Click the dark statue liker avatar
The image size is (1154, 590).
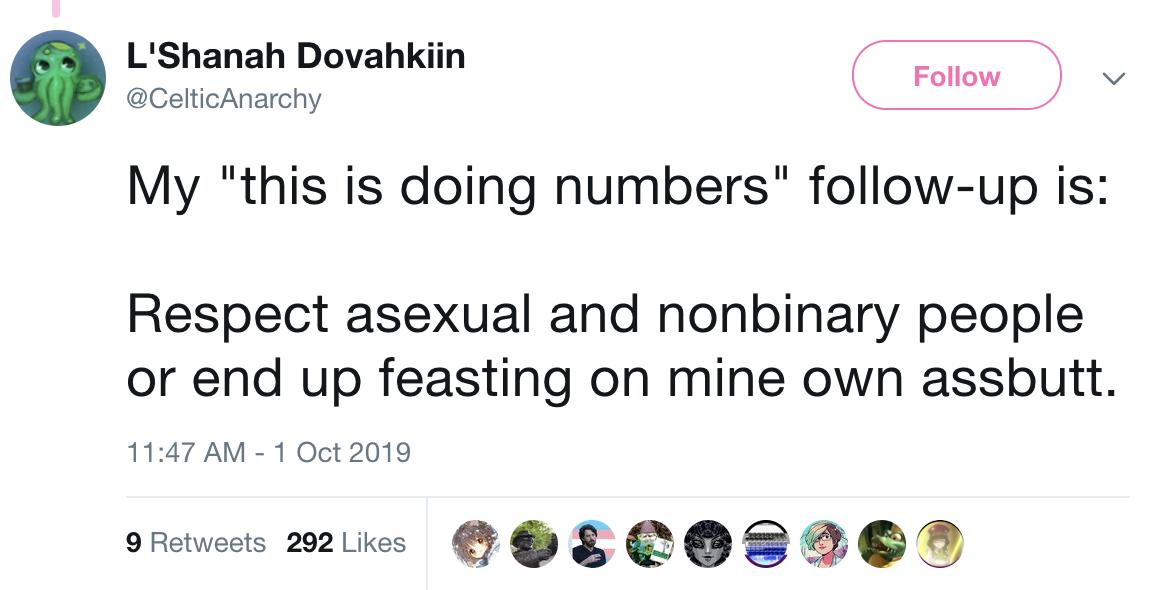point(534,544)
